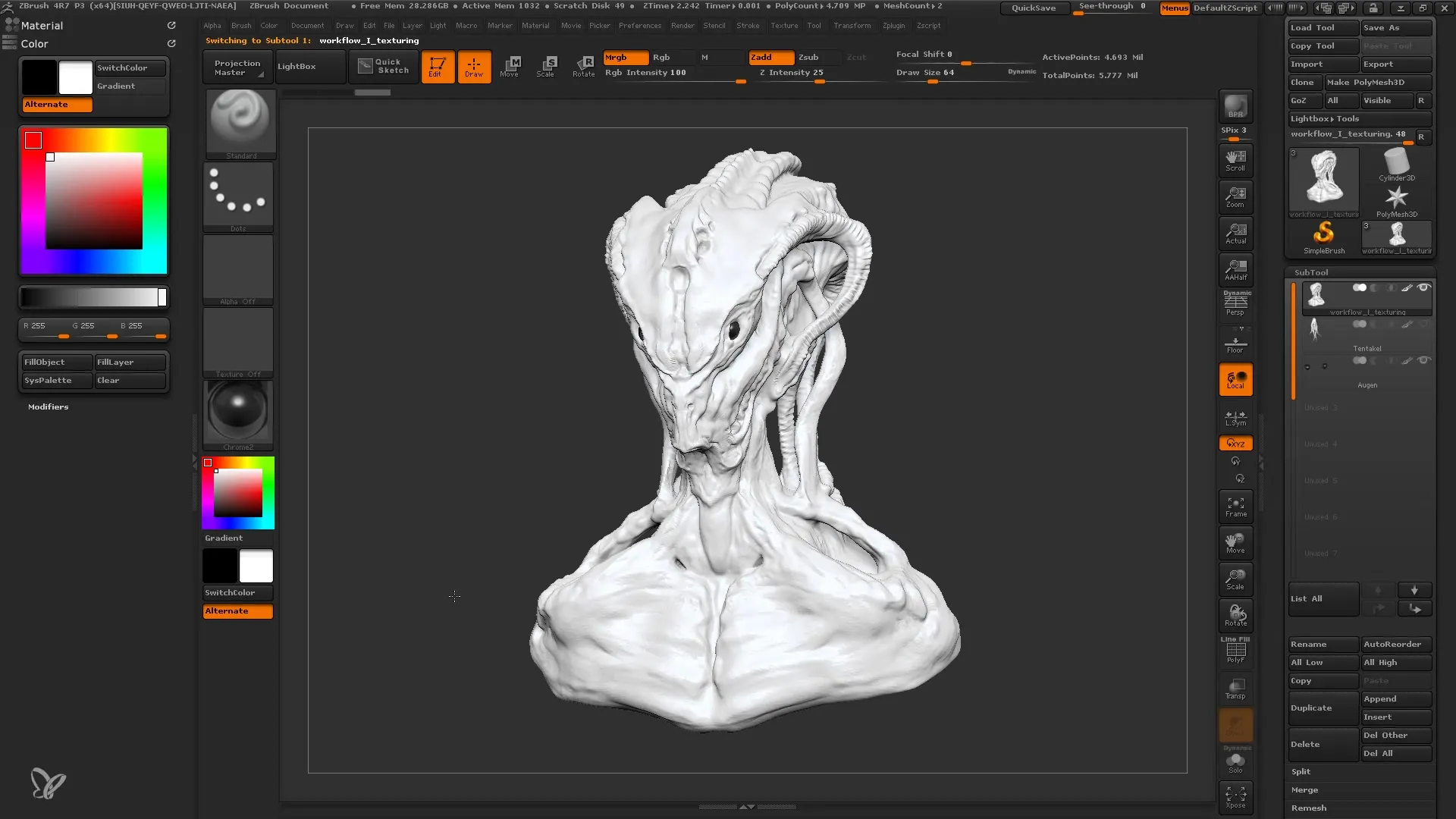Expand the Merge section
The width and height of the screenshot is (1456, 819).
(1304, 789)
